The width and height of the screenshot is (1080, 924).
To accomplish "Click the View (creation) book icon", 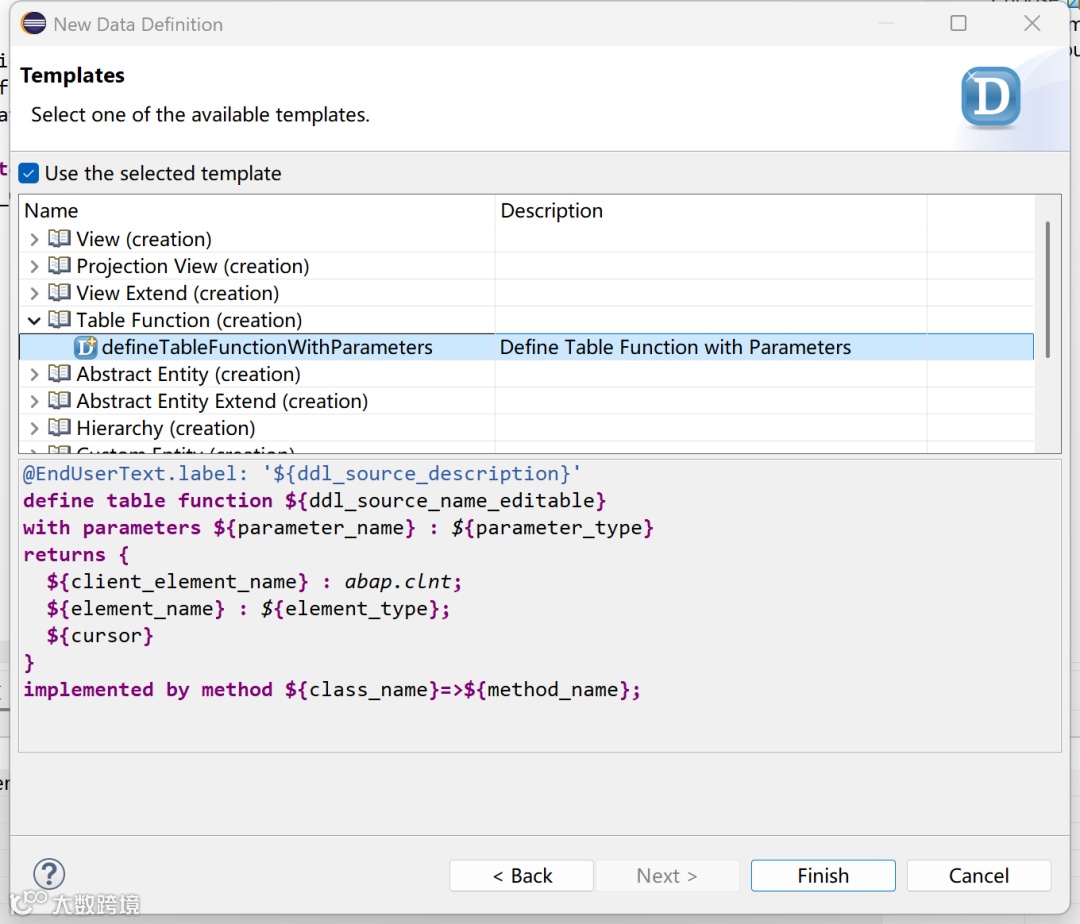I will pyautogui.click(x=60, y=239).
